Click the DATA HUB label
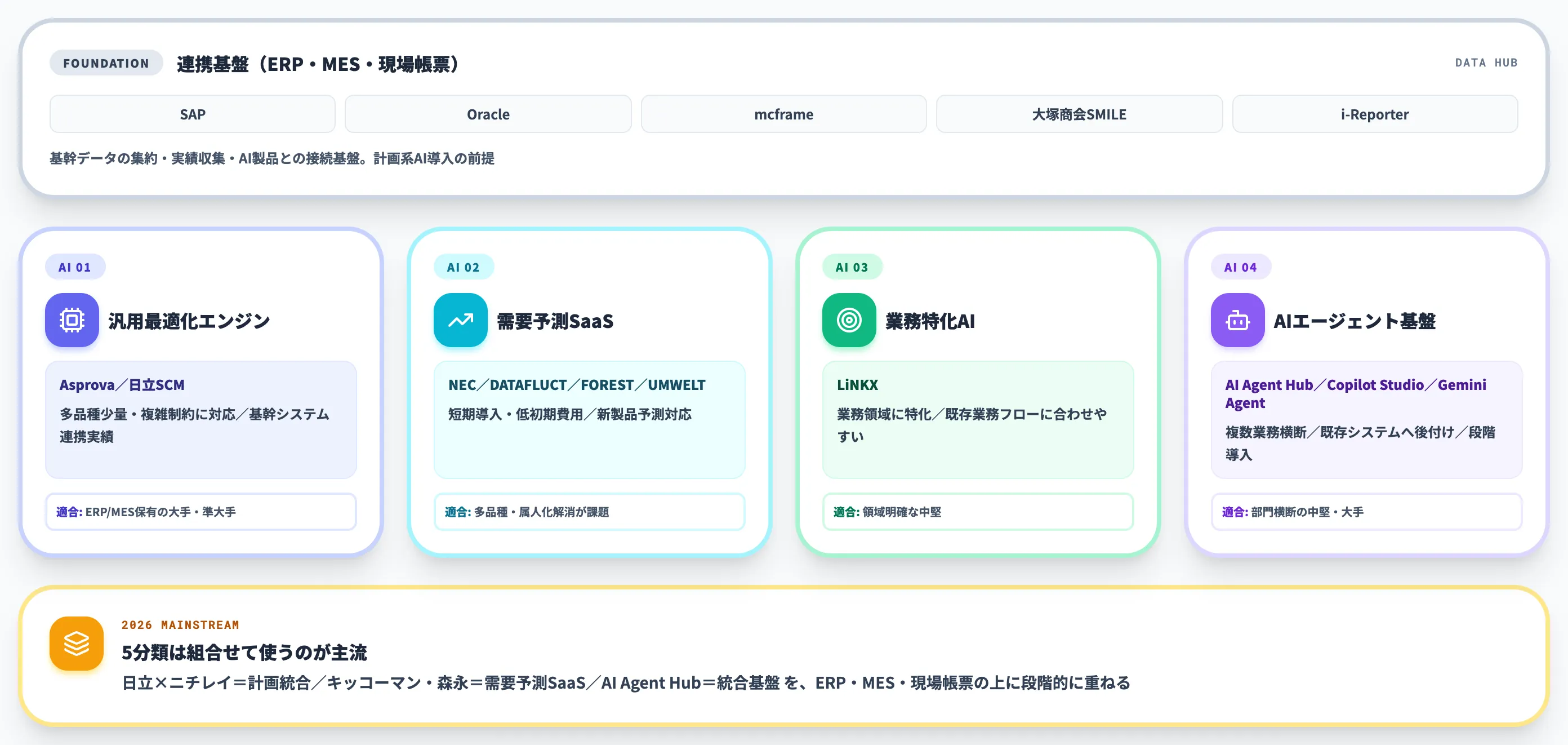Viewport: 1568px width, 745px height. (x=1486, y=63)
